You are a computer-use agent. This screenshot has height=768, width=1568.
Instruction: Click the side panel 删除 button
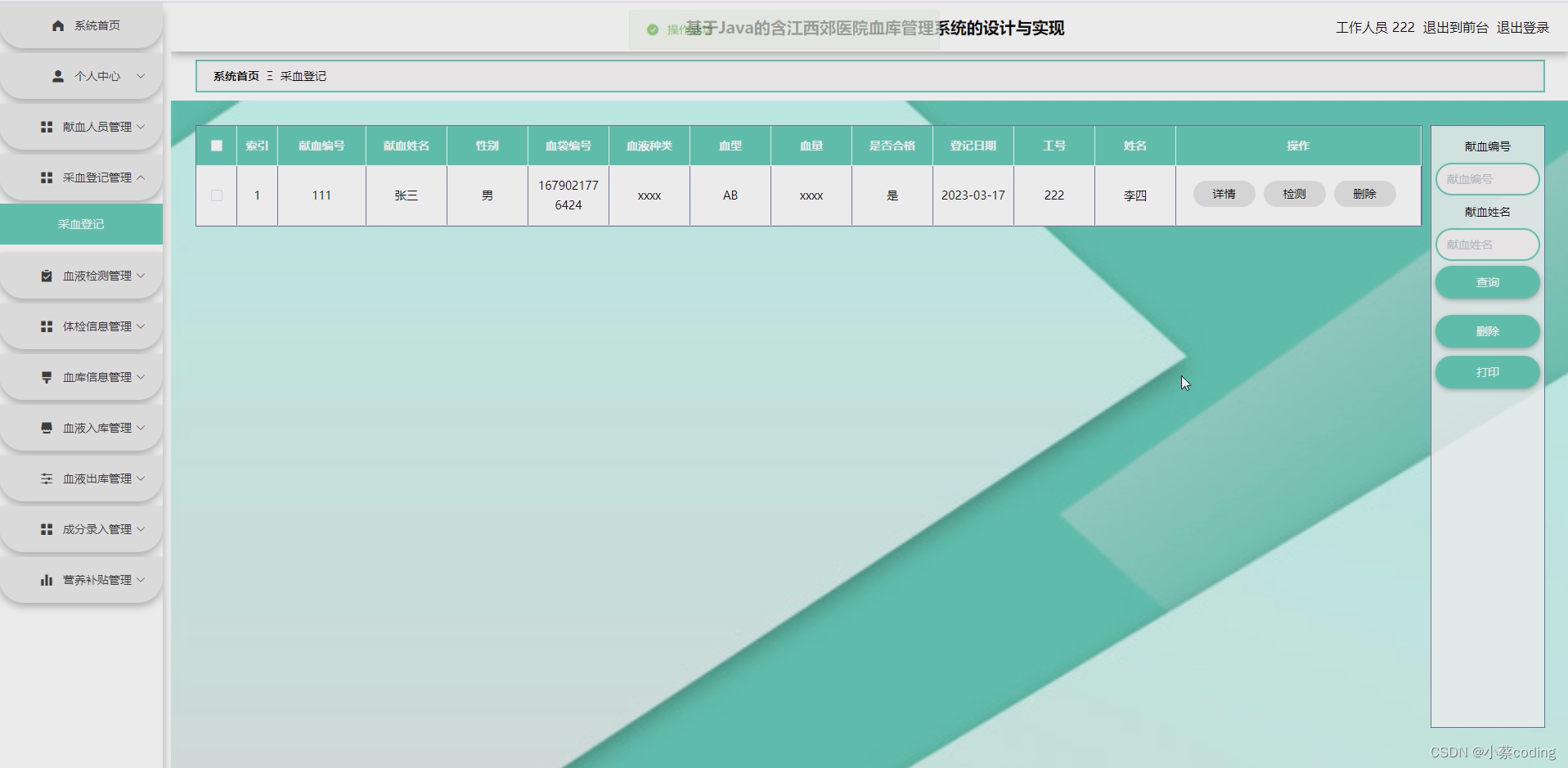point(1487,331)
